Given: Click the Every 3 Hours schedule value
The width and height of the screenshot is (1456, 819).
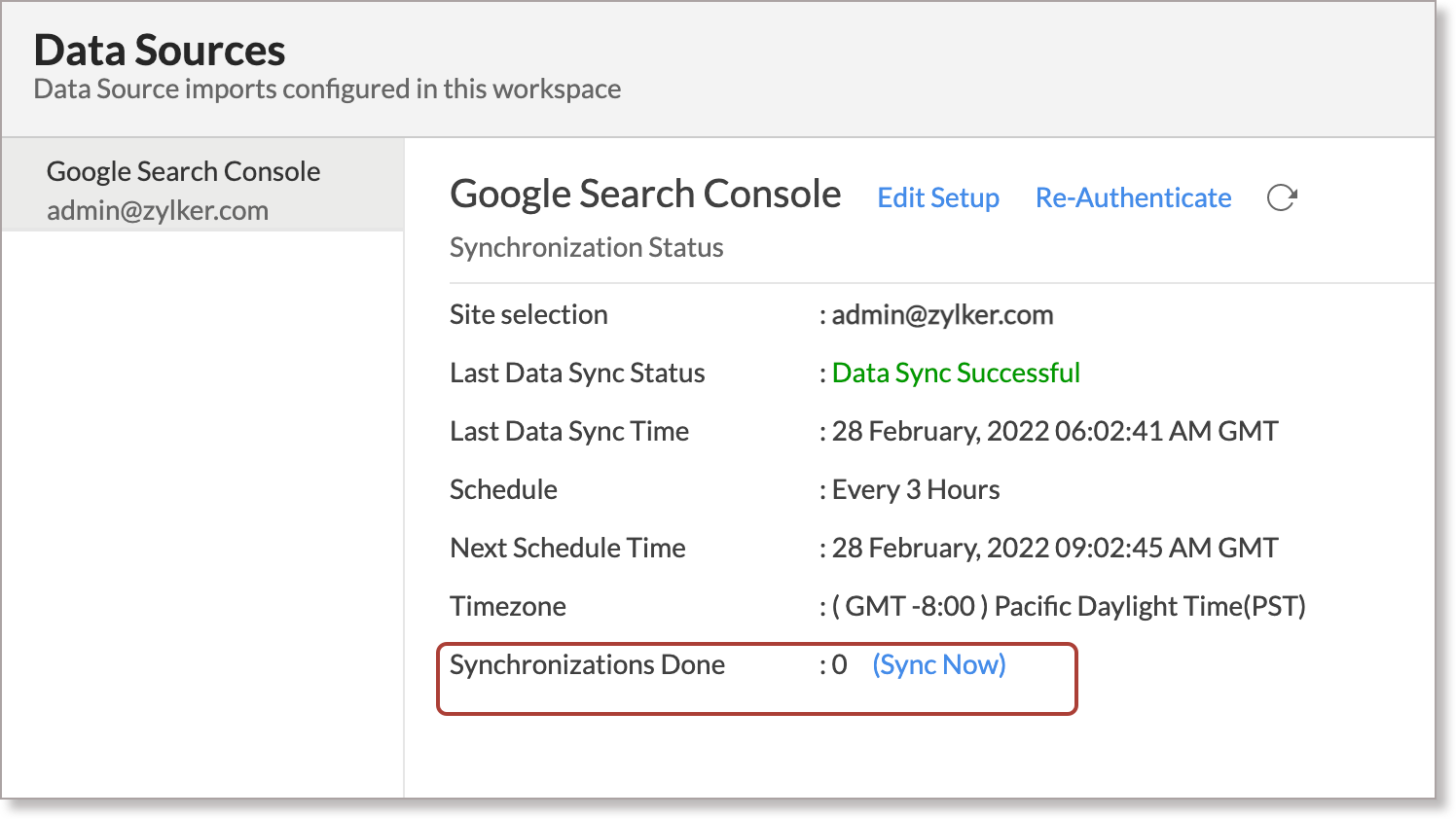Looking at the screenshot, I should click(916, 489).
